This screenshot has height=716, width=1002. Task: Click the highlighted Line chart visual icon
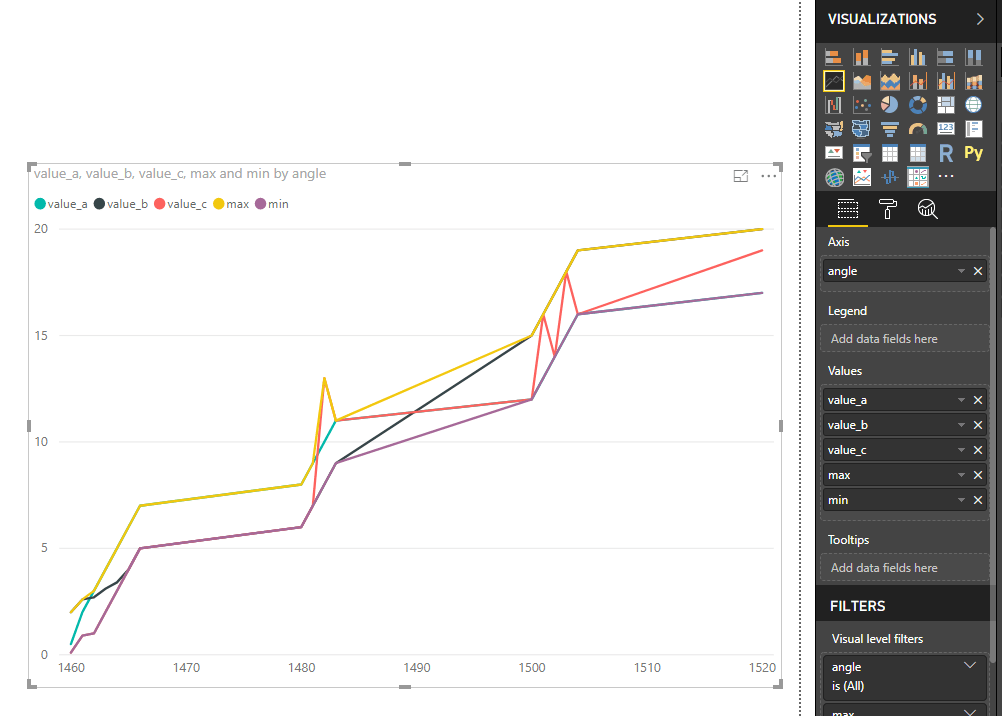[833, 81]
